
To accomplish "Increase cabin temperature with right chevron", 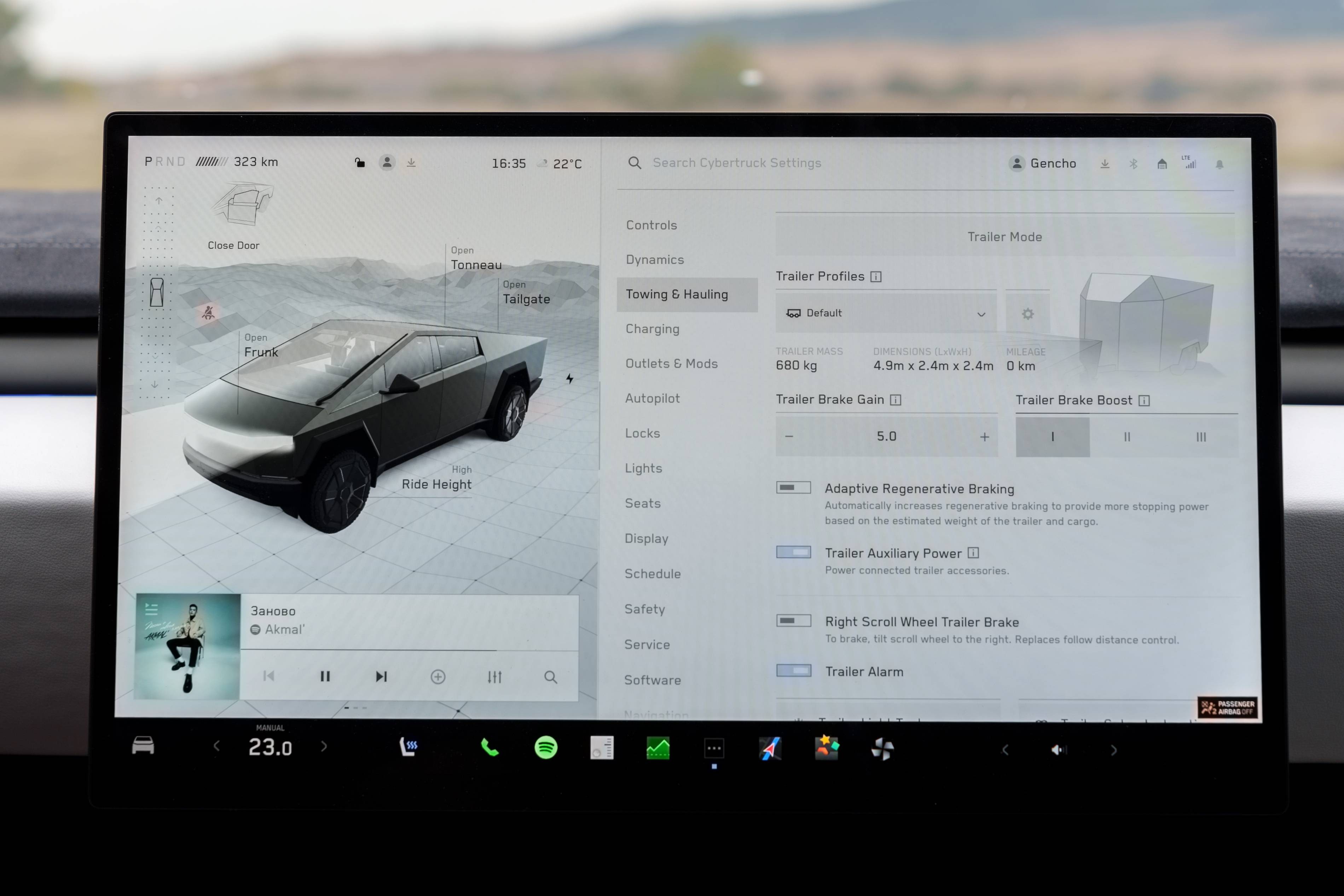I will point(324,746).
